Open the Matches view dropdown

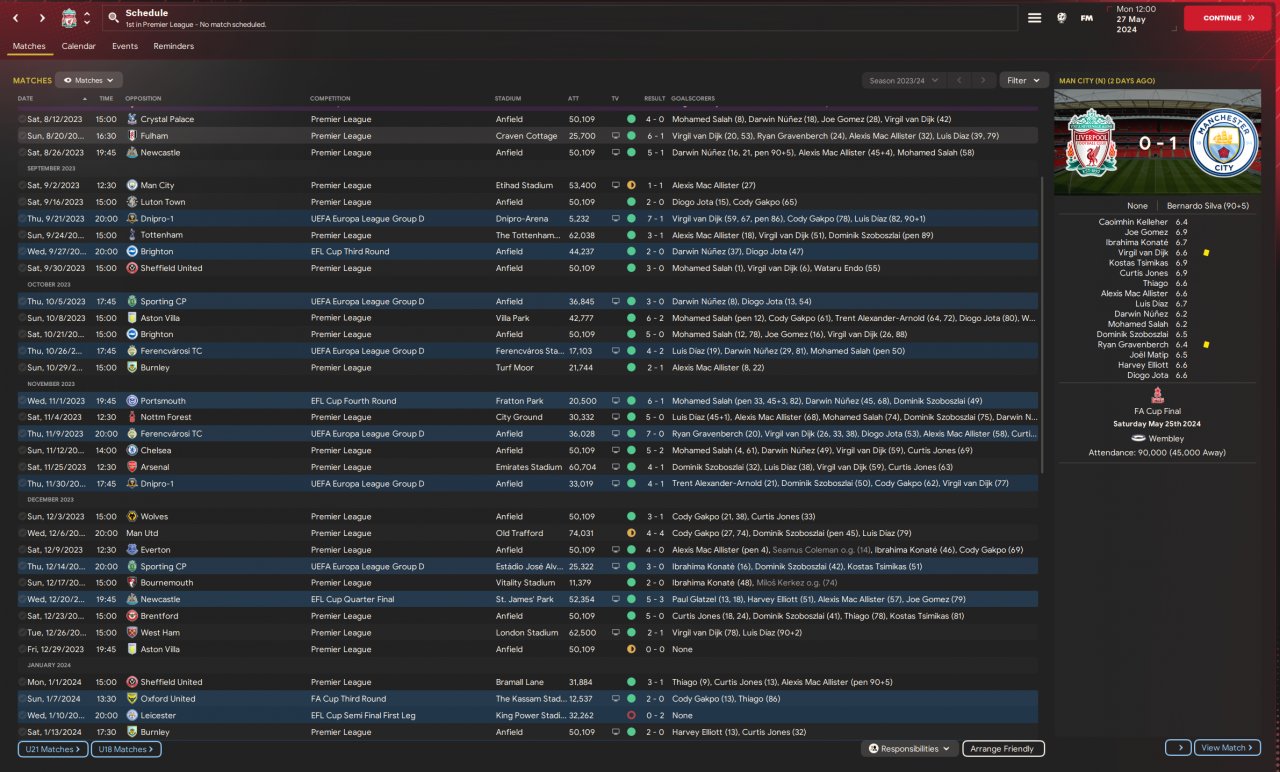[89, 80]
